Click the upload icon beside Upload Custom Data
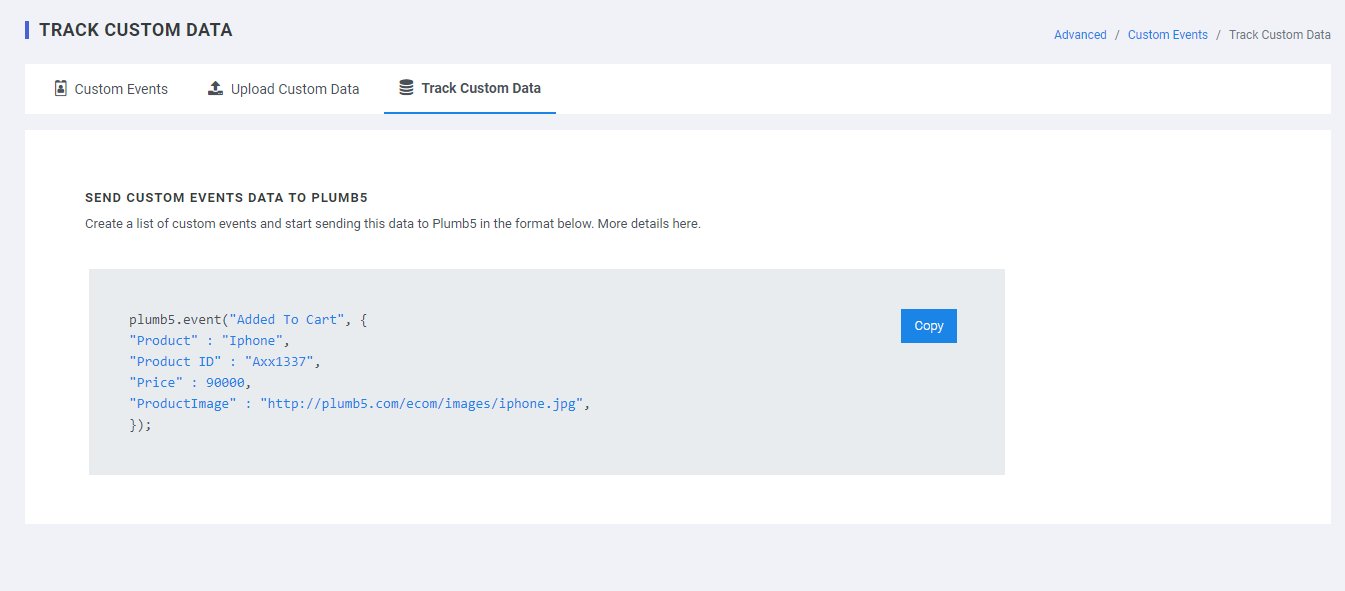The width and height of the screenshot is (1345, 591). coord(215,88)
